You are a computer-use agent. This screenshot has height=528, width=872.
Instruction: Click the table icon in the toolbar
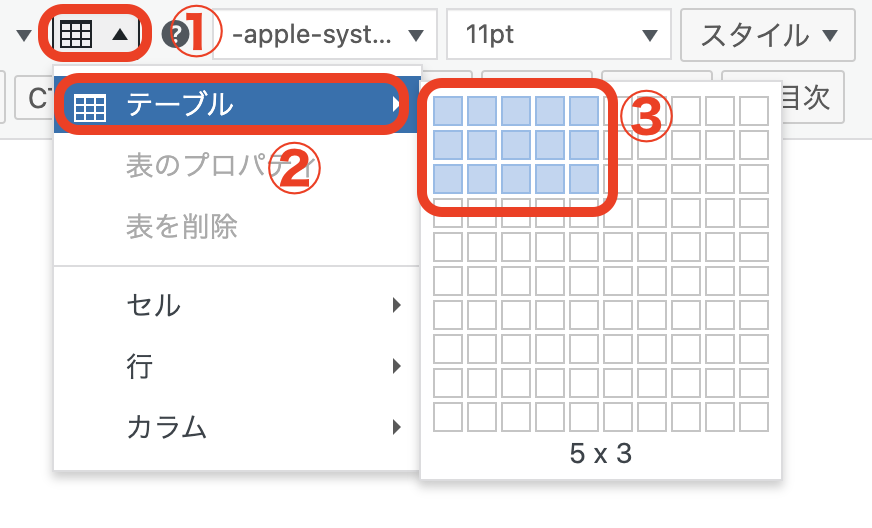76,34
